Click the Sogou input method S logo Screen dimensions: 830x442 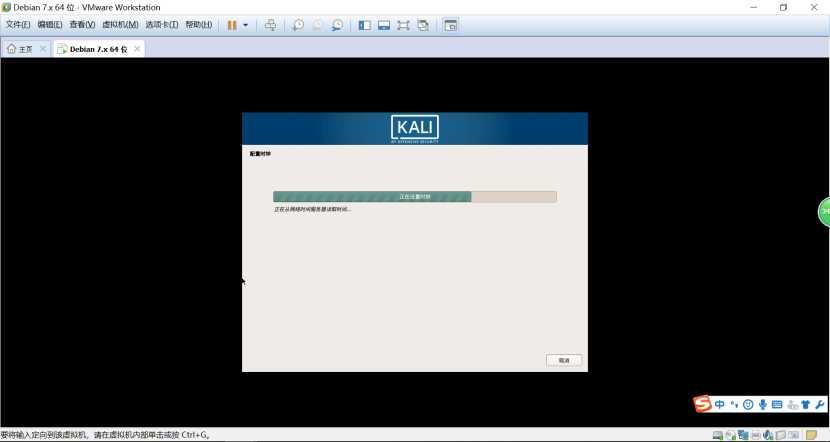pos(702,404)
